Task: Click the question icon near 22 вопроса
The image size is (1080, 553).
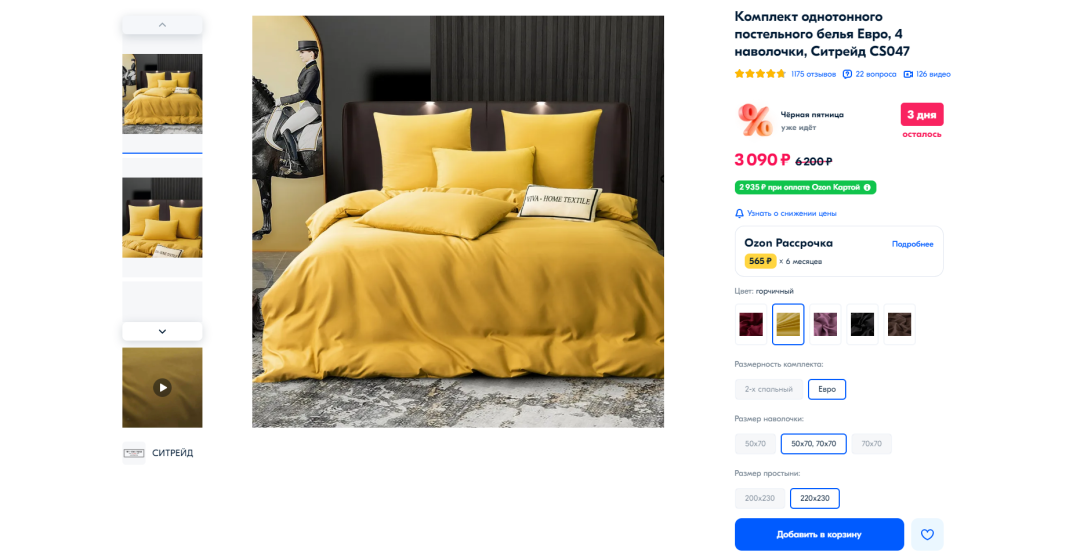Action: coord(847,74)
